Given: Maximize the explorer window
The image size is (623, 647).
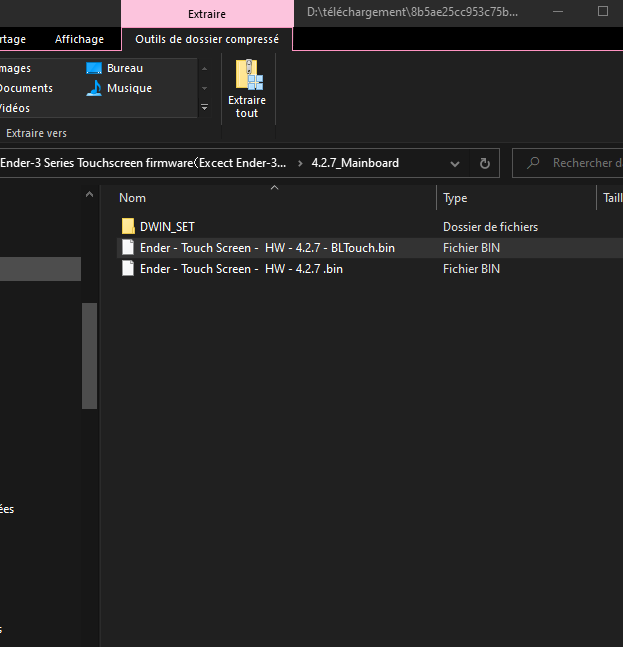Looking at the screenshot, I should tap(603, 11).
